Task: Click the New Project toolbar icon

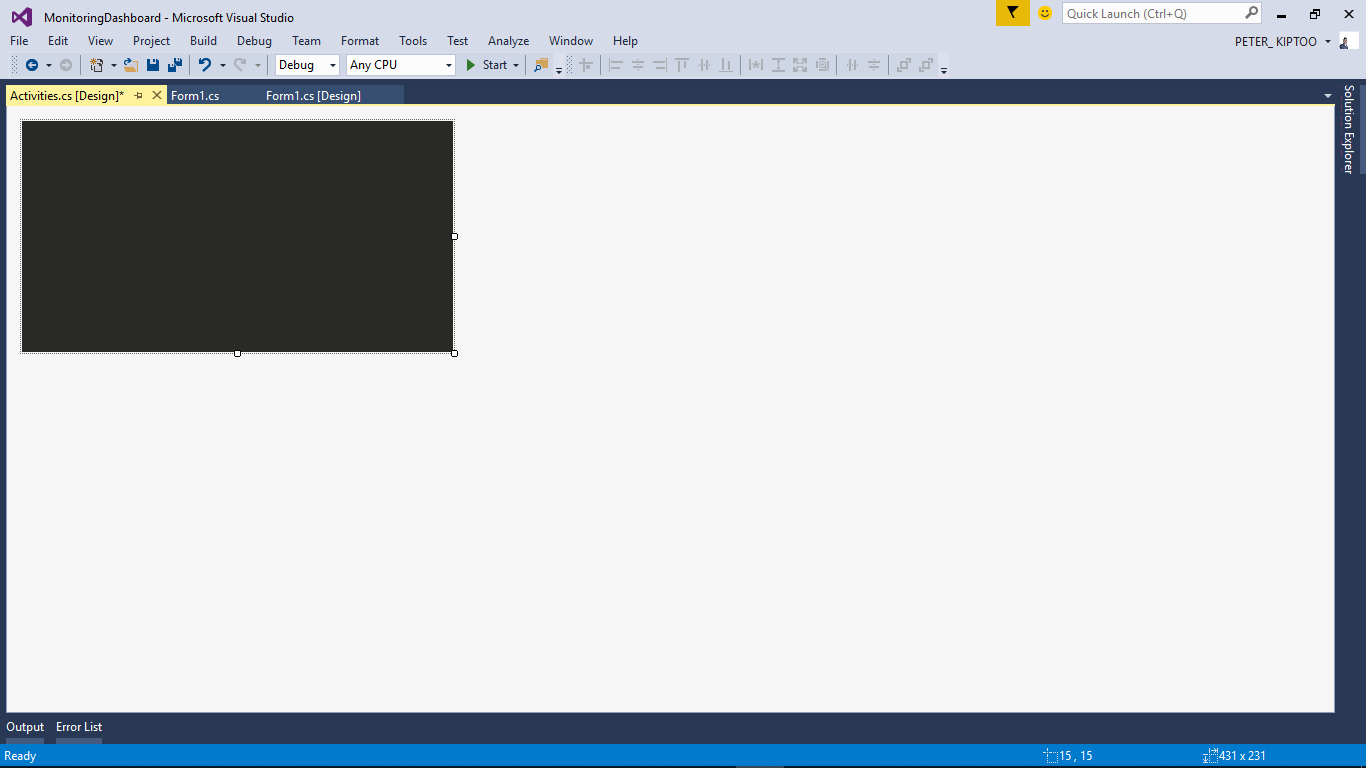Action: click(97, 64)
